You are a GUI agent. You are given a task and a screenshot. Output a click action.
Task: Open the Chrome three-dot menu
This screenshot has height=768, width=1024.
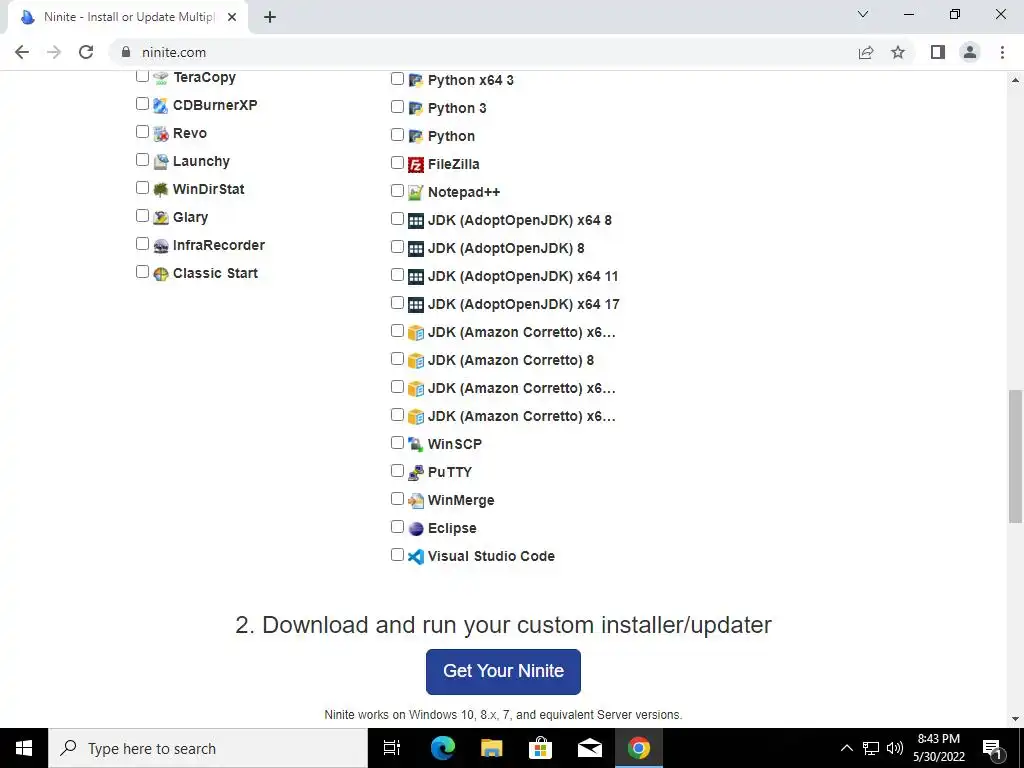click(x=1002, y=52)
